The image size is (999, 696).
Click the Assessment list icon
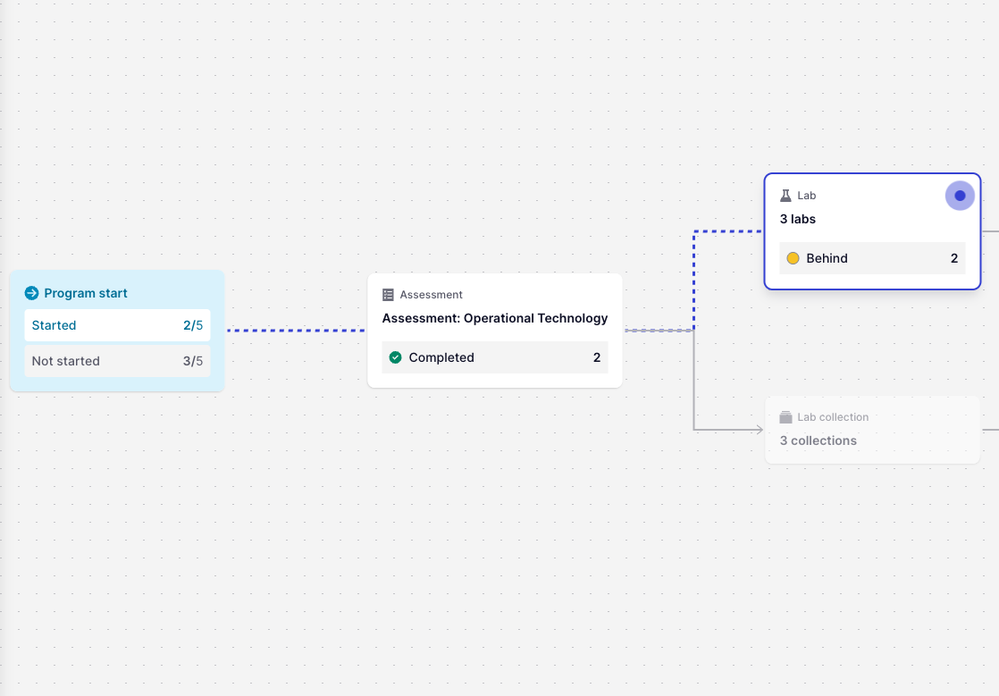(x=388, y=295)
